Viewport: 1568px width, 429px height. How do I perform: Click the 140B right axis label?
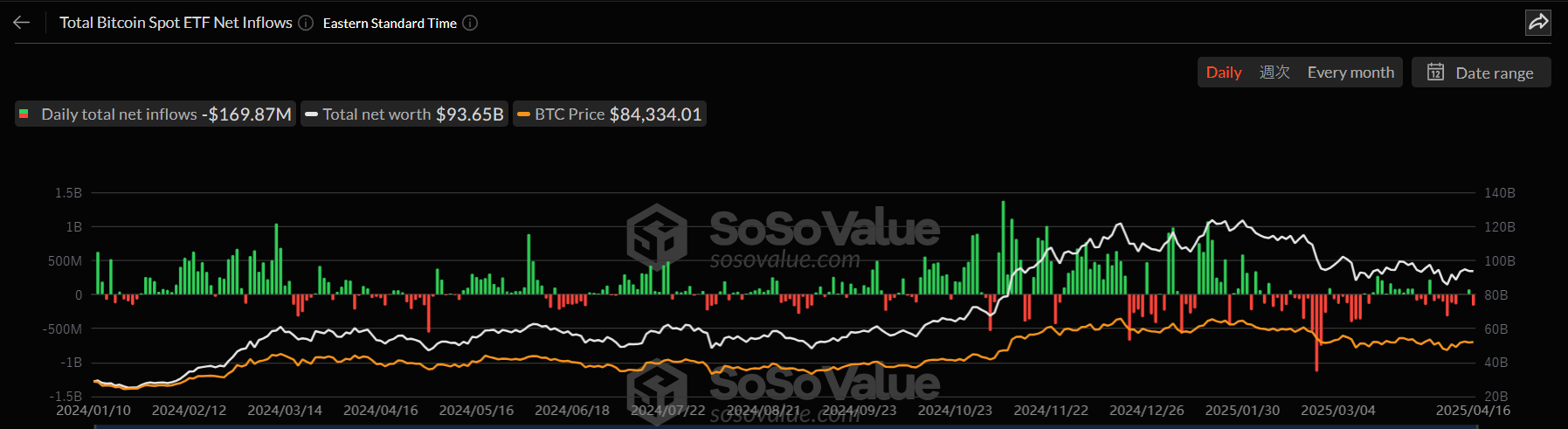(x=1500, y=193)
